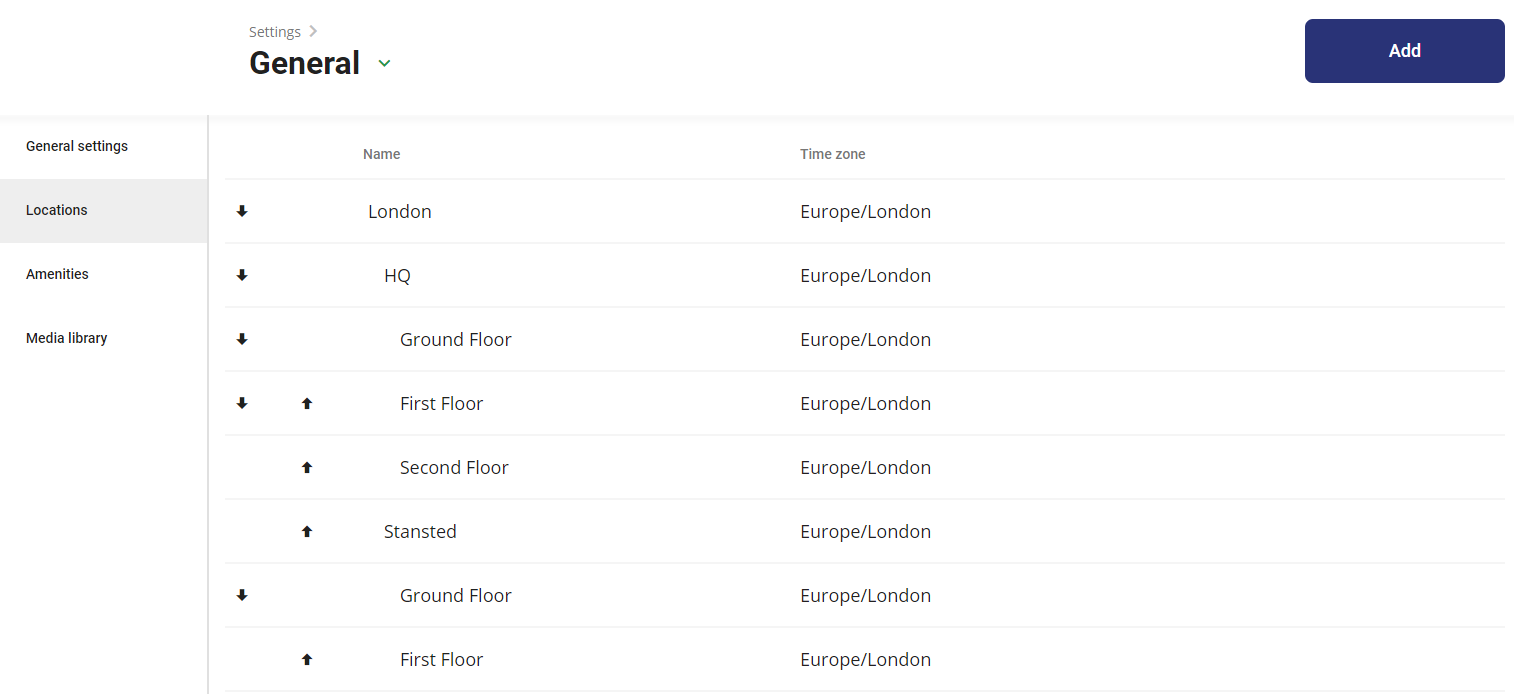Open the HQ location entry
The image size is (1514, 694).
click(x=397, y=275)
